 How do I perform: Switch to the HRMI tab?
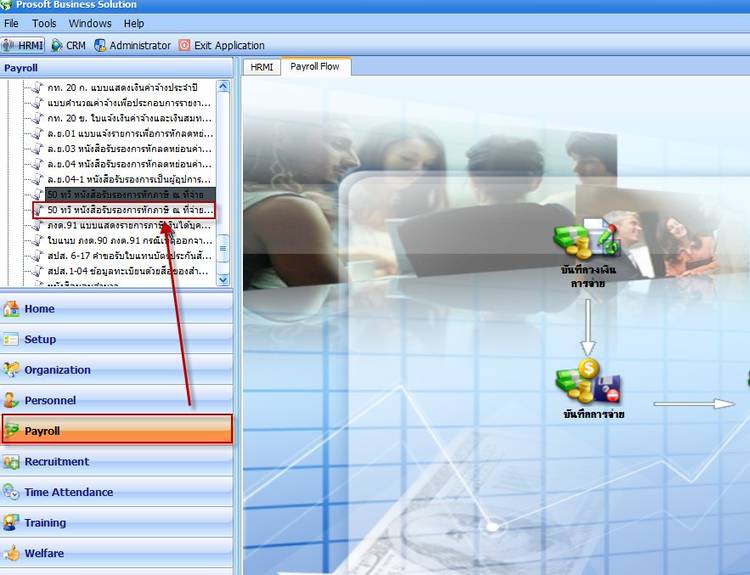[261, 67]
